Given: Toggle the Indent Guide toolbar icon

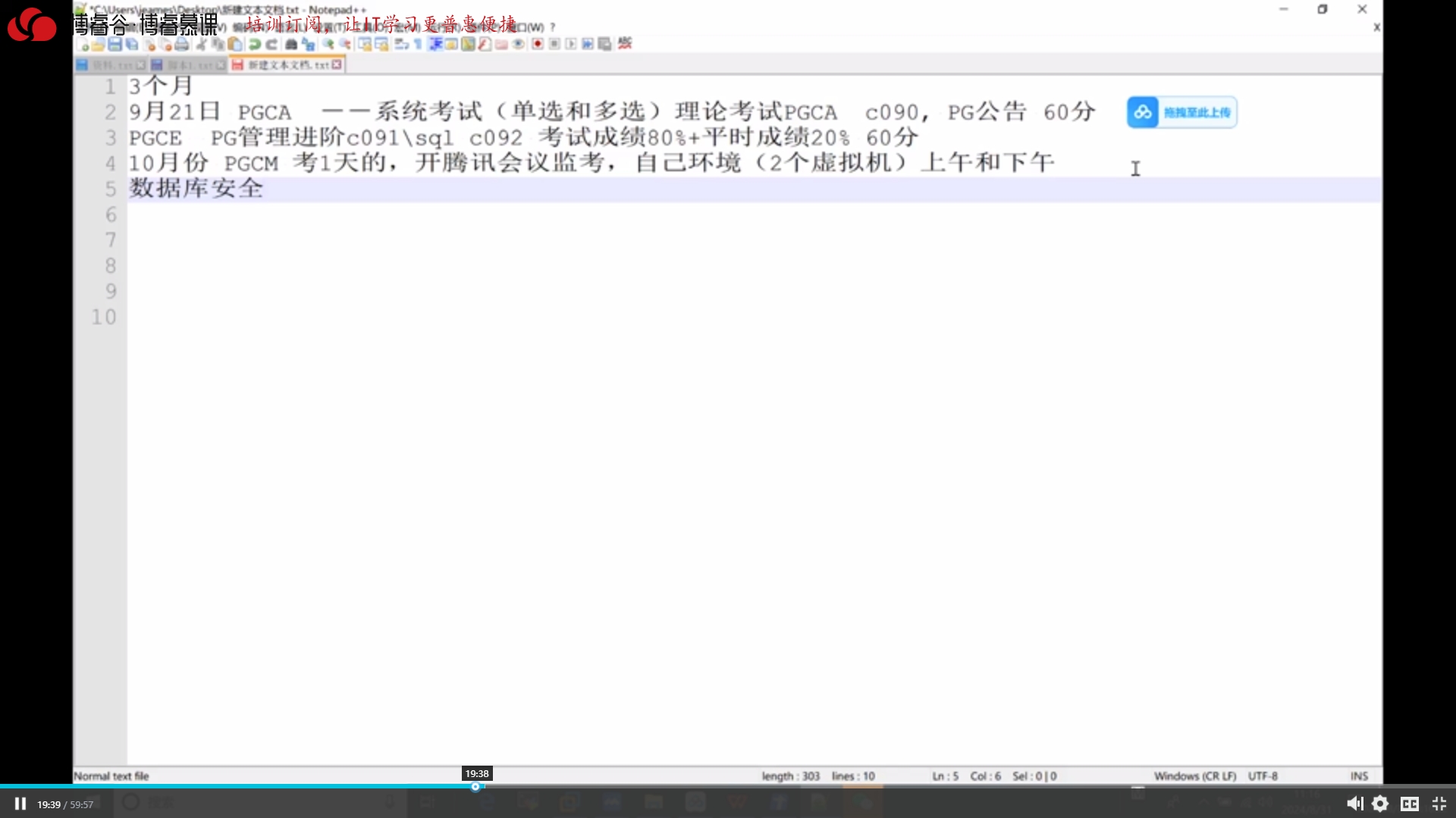Looking at the screenshot, I should pos(435,44).
